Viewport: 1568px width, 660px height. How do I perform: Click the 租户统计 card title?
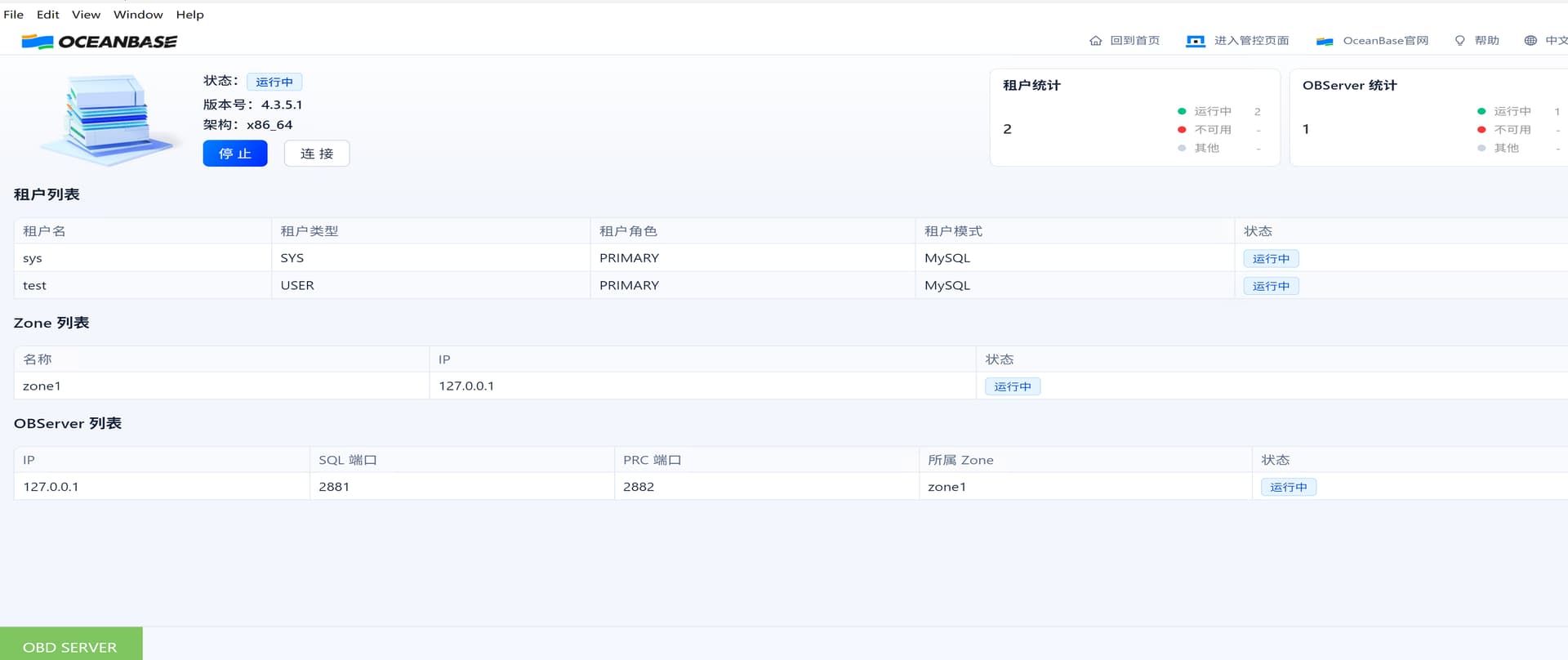pos(1031,86)
